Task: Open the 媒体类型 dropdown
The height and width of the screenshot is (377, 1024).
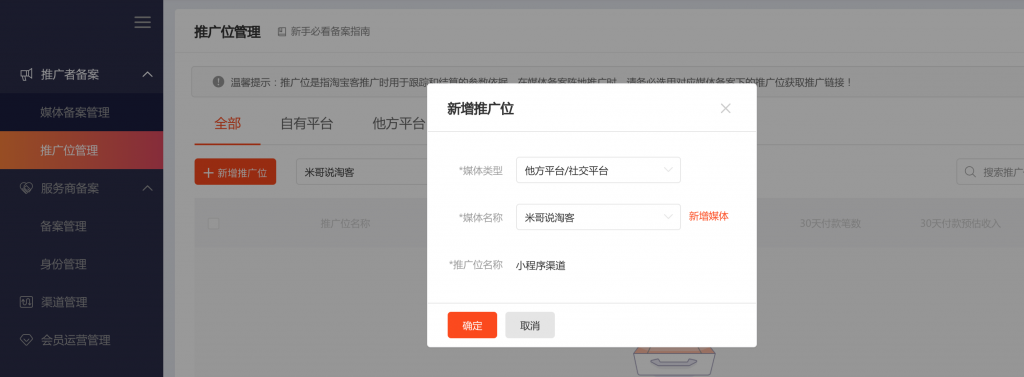Action: tap(598, 170)
